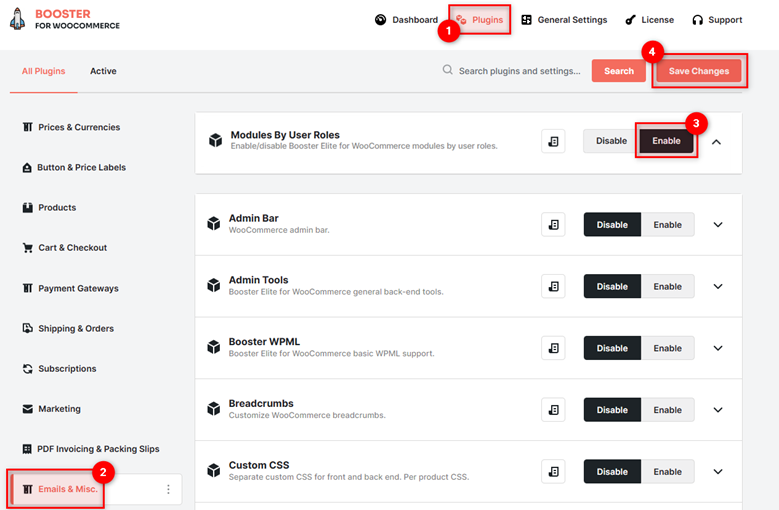Click the Prices & Currencies sidebar icon
This screenshot has width=779, height=510.
pyautogui.click(x=28, y=127)
